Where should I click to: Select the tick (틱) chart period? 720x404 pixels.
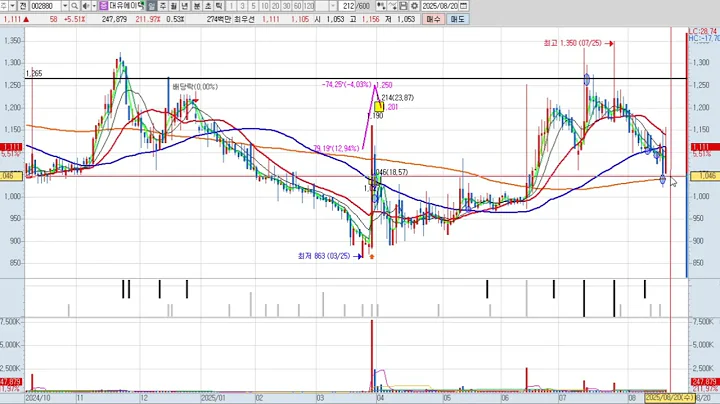point(219,6)
